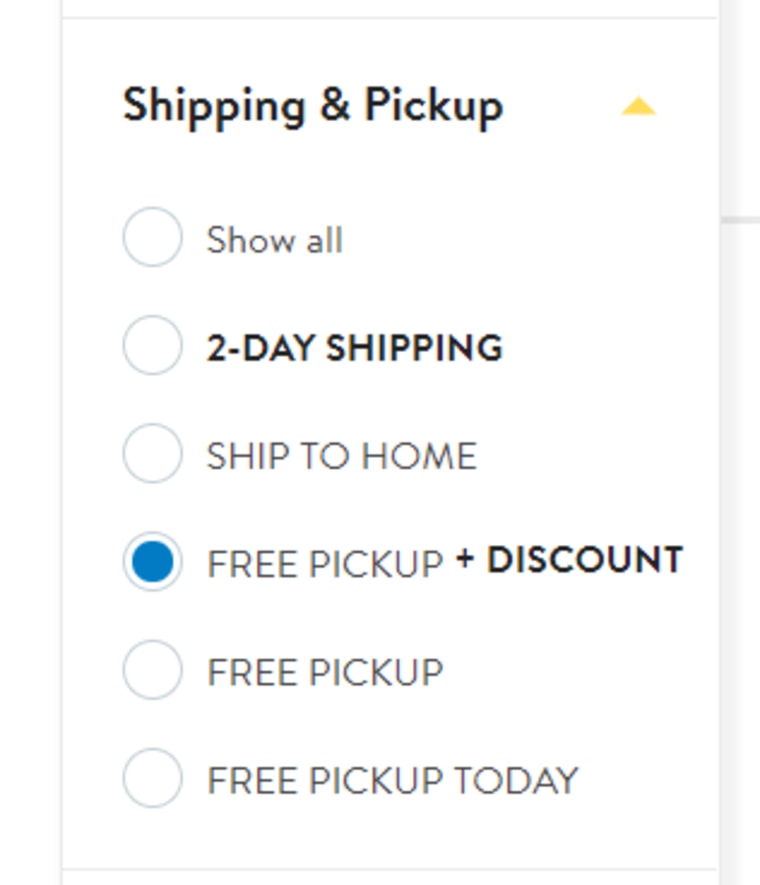
Task: Click the "Show all" label text
Action: click(x=274, y=240)
